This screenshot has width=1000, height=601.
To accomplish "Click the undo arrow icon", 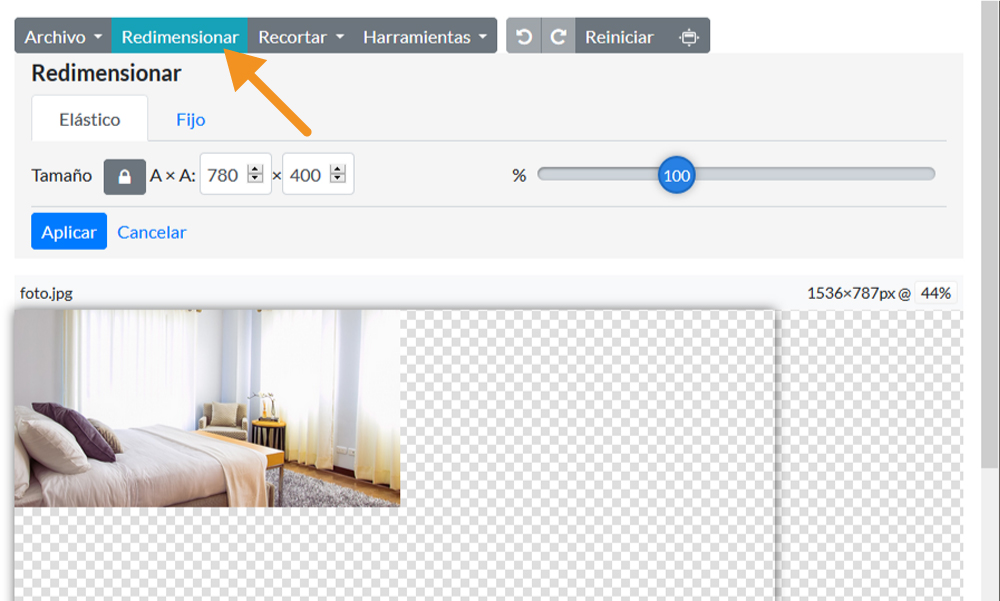I will [524, 36].
